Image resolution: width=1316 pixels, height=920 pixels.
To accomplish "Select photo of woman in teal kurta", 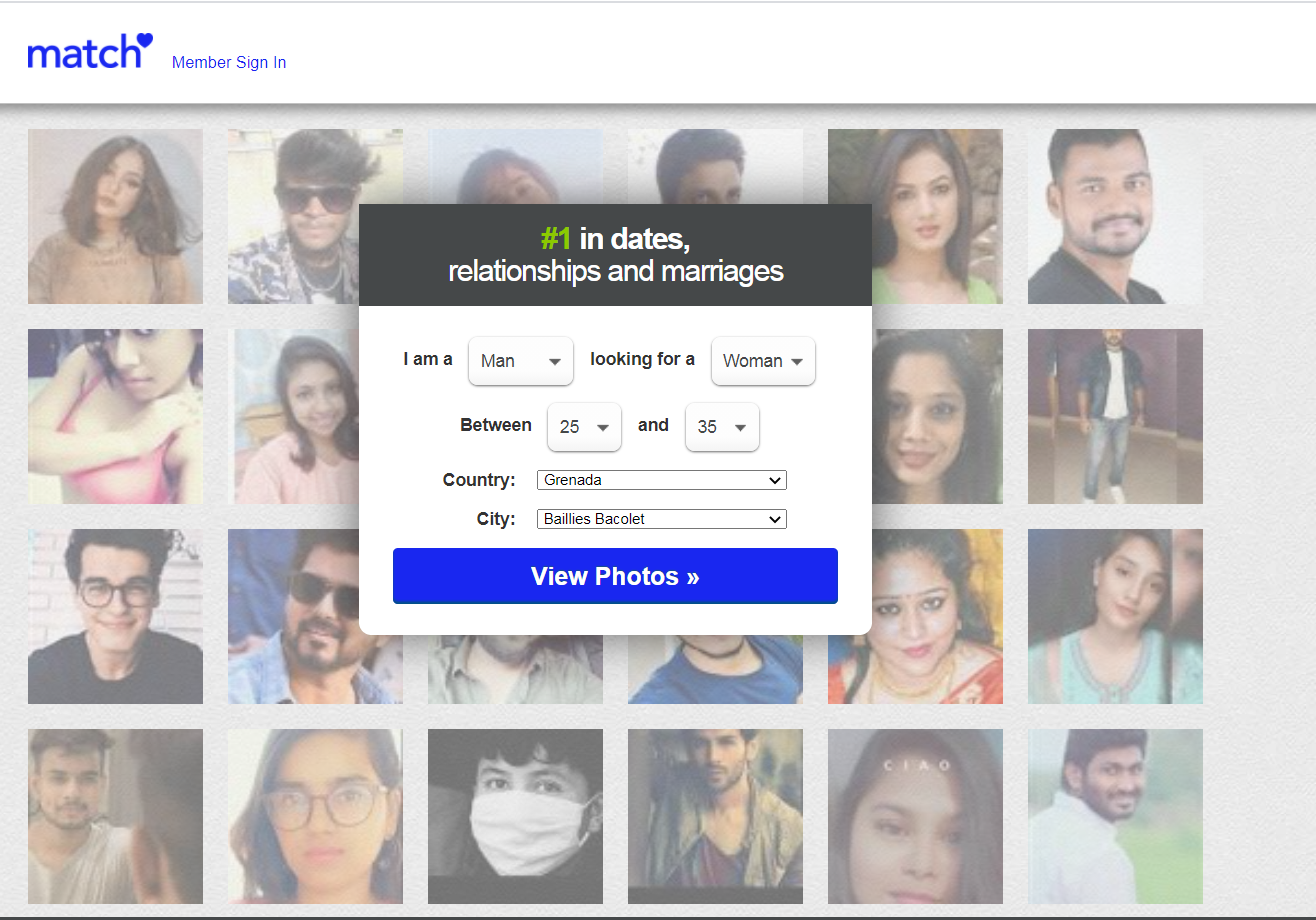I will (1115, 616).
